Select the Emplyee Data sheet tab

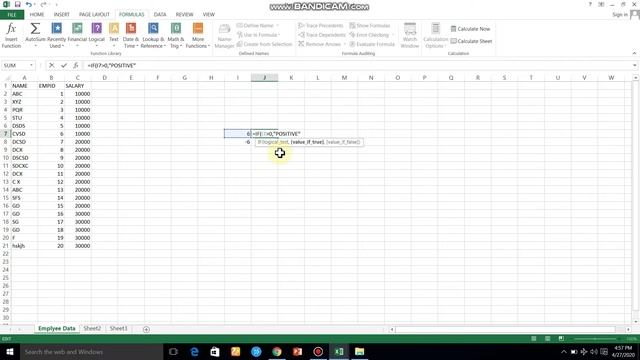click(x=57, y=329)
